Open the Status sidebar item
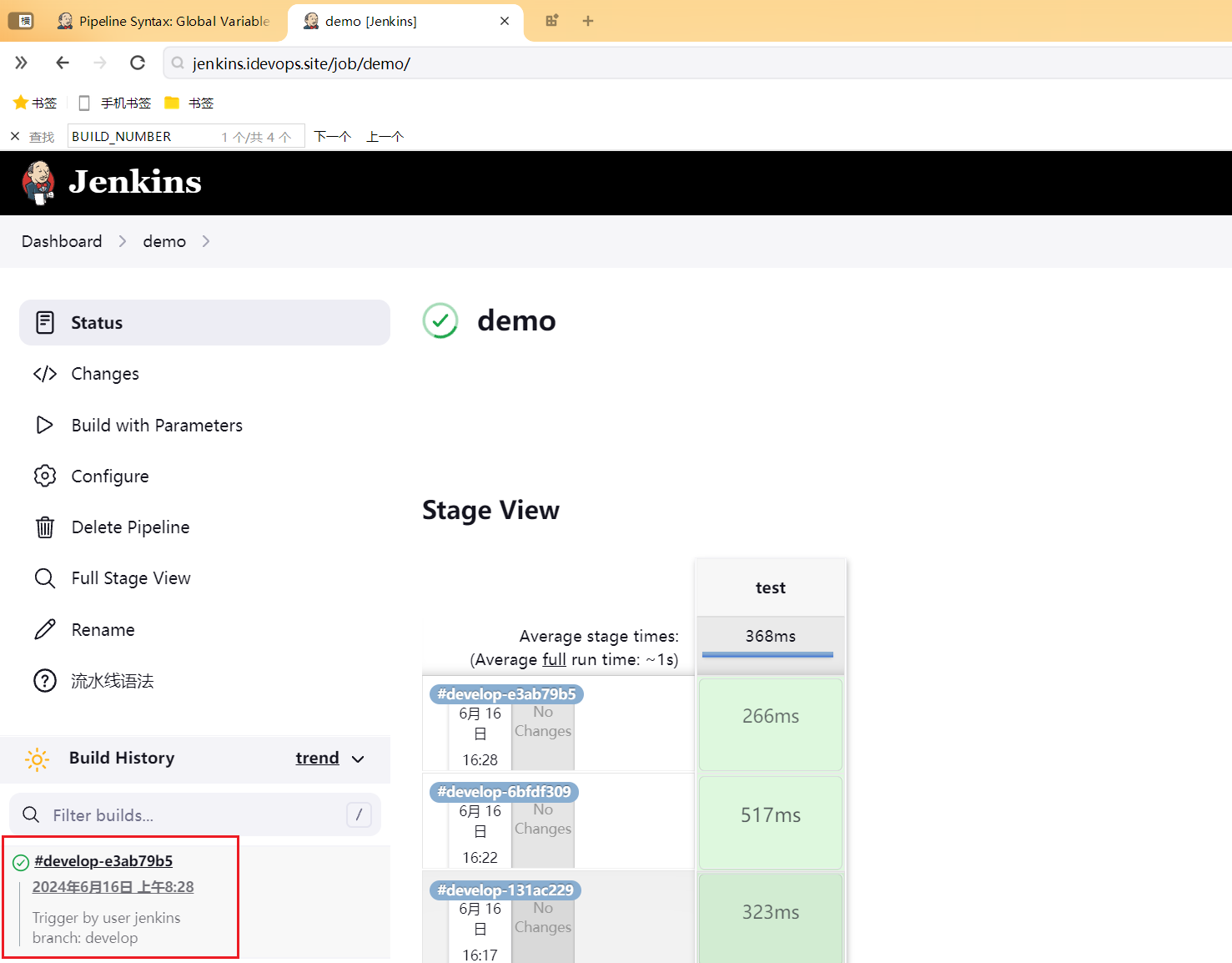 coord(204,322)
